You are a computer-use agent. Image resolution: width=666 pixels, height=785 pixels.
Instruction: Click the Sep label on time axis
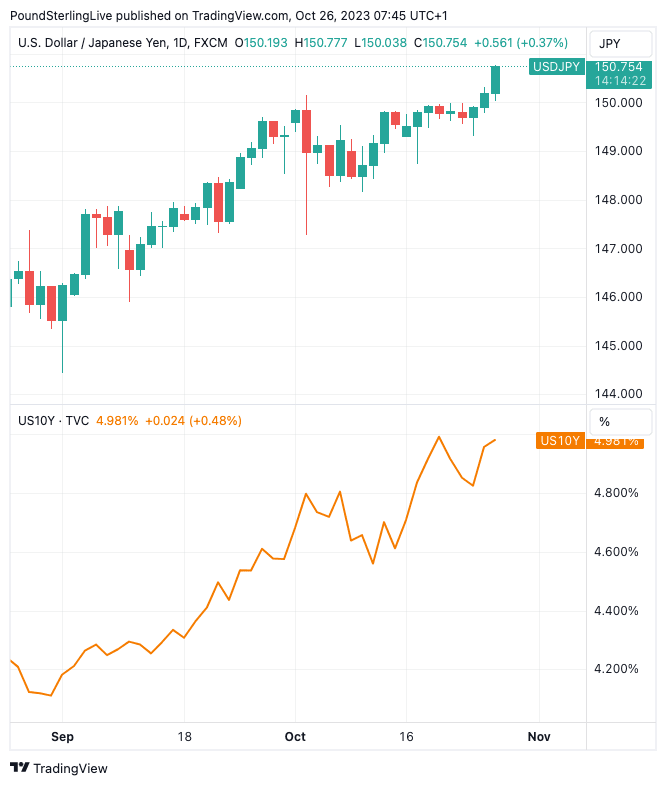coord(62,737)
